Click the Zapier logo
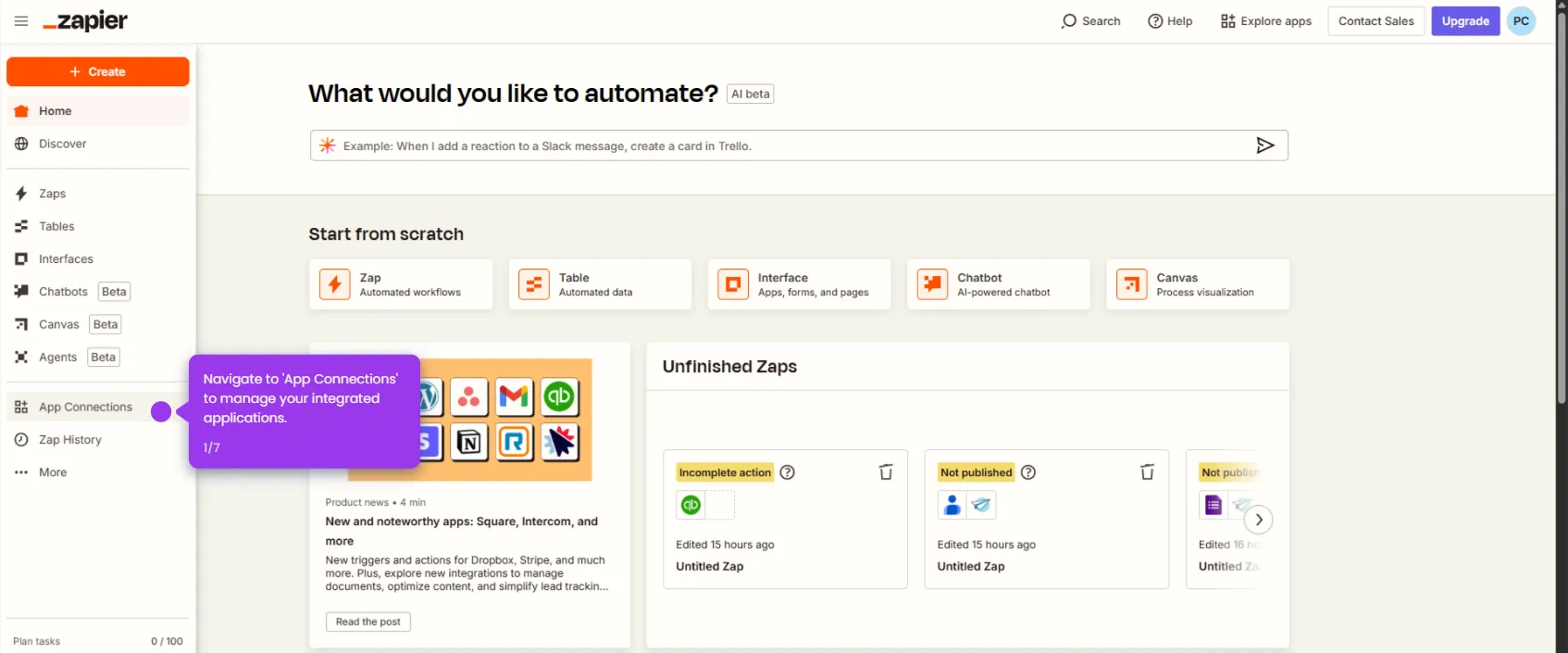Viewport: 1568px width, 653px height. (x=85, y=21)
